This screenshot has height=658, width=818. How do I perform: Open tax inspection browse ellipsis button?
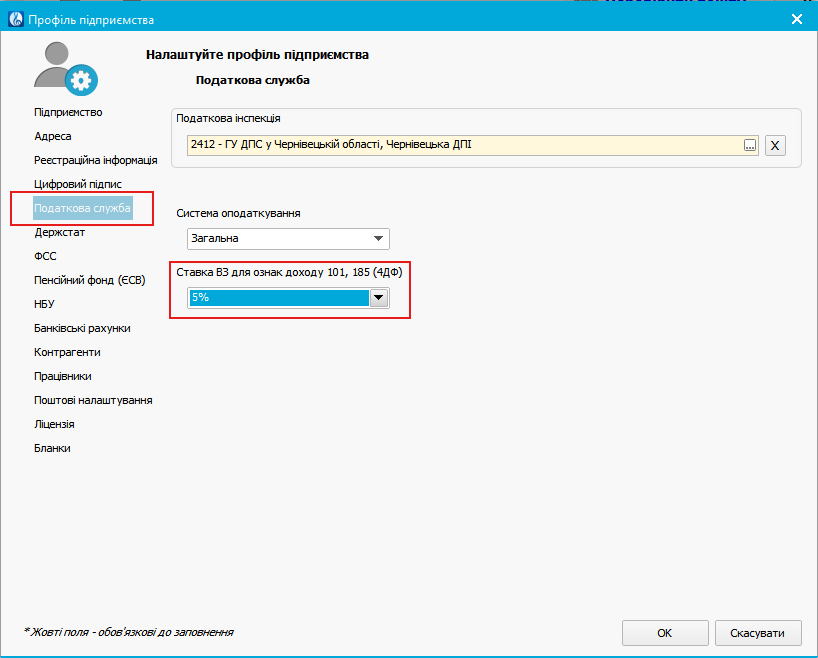point(749,146)
